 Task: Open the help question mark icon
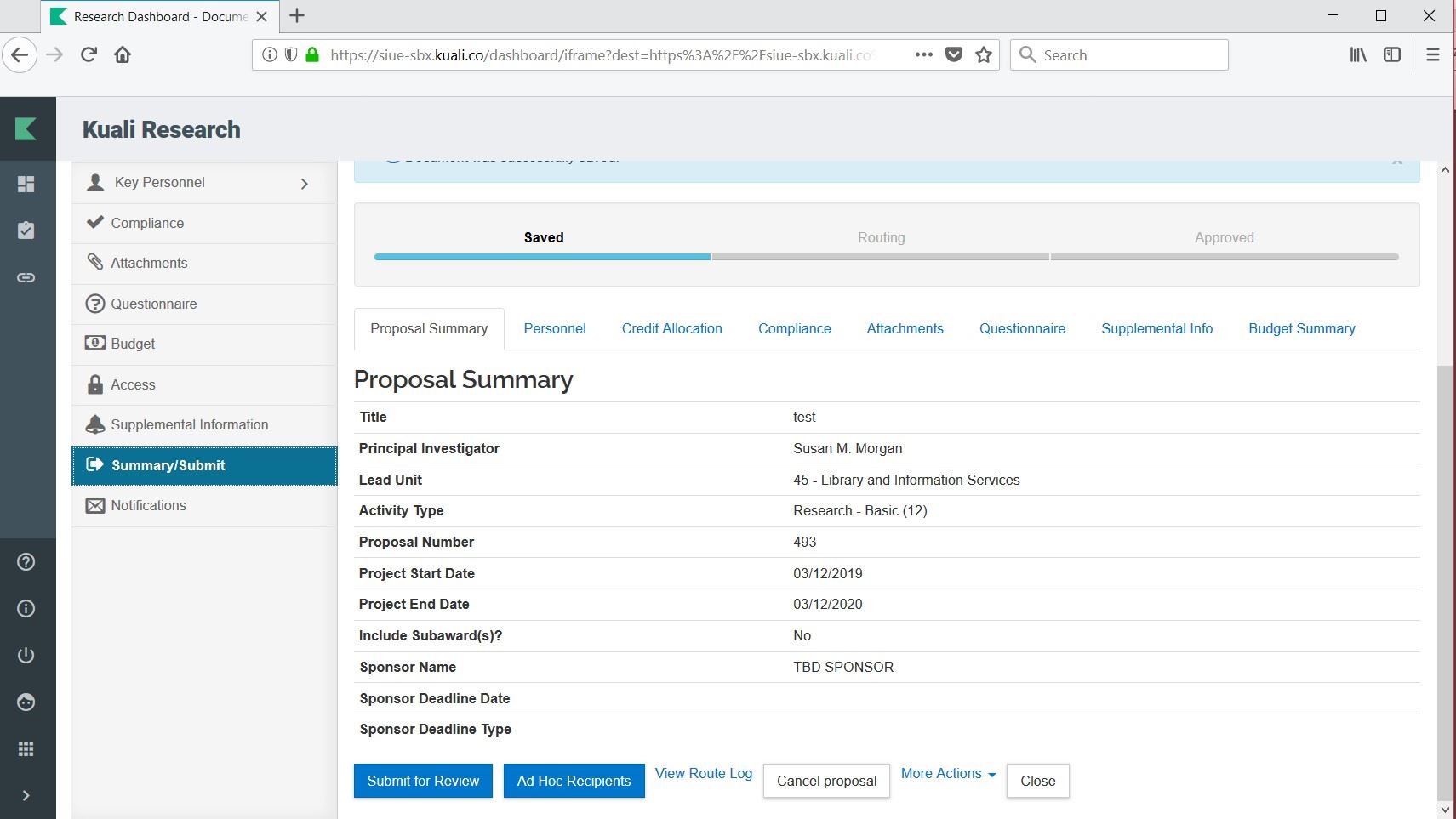click(x=26, y=561)
